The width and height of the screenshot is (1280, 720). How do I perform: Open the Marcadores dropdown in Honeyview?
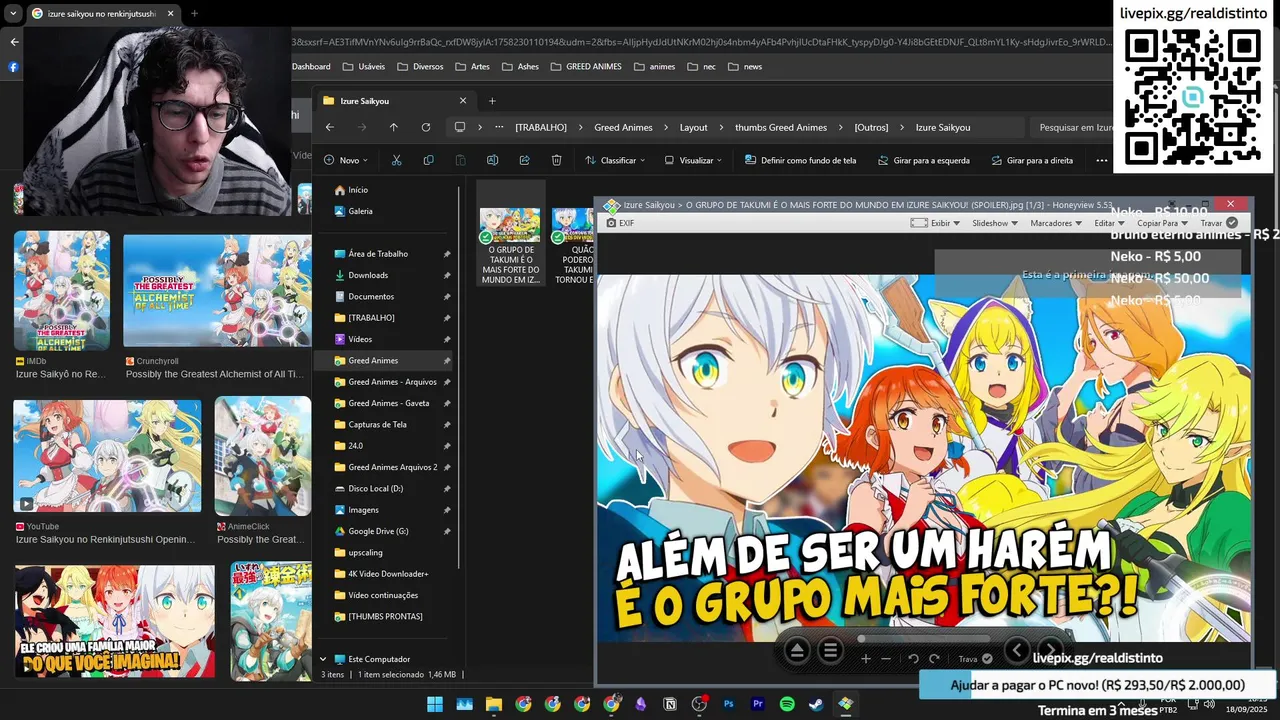click(x=1055, y=223)
